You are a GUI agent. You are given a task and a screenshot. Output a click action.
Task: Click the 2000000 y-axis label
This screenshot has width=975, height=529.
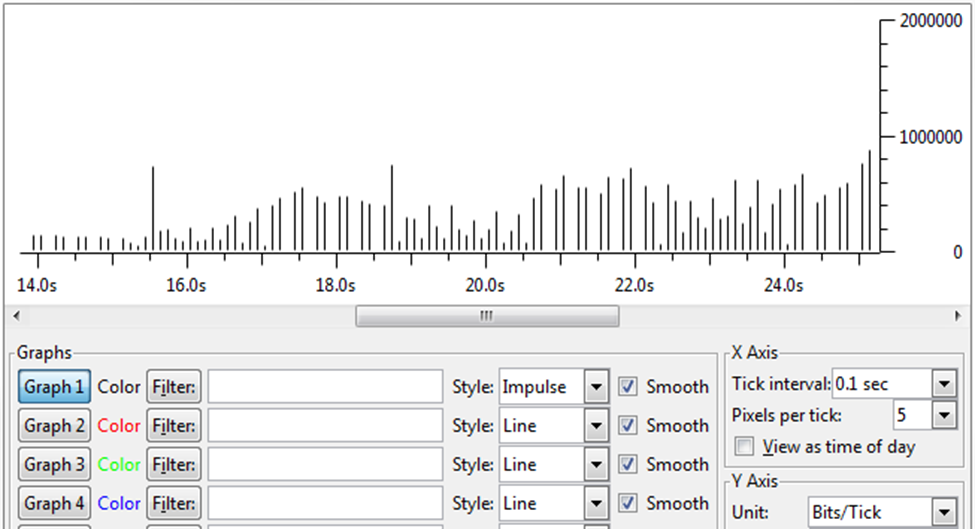931,21
